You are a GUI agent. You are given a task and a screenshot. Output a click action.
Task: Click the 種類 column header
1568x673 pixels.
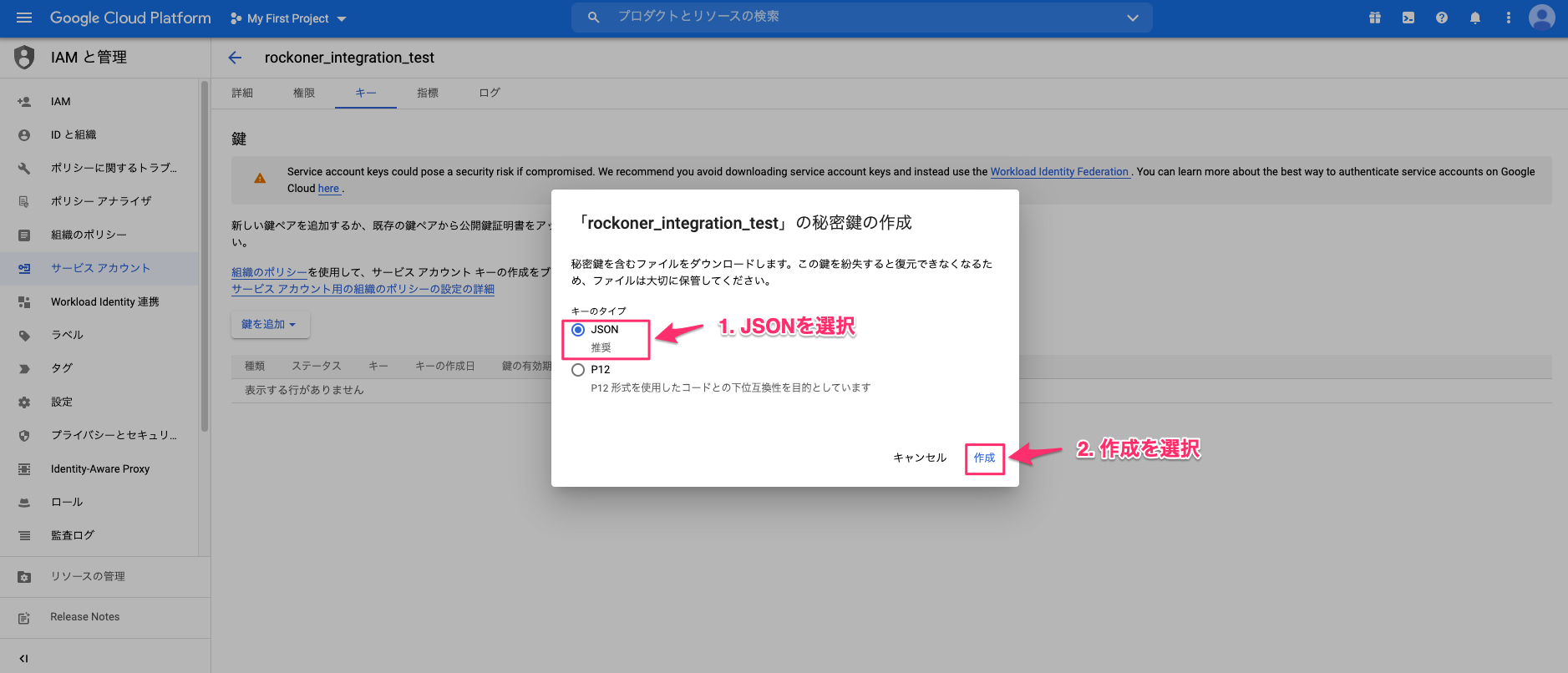point(255,366)
